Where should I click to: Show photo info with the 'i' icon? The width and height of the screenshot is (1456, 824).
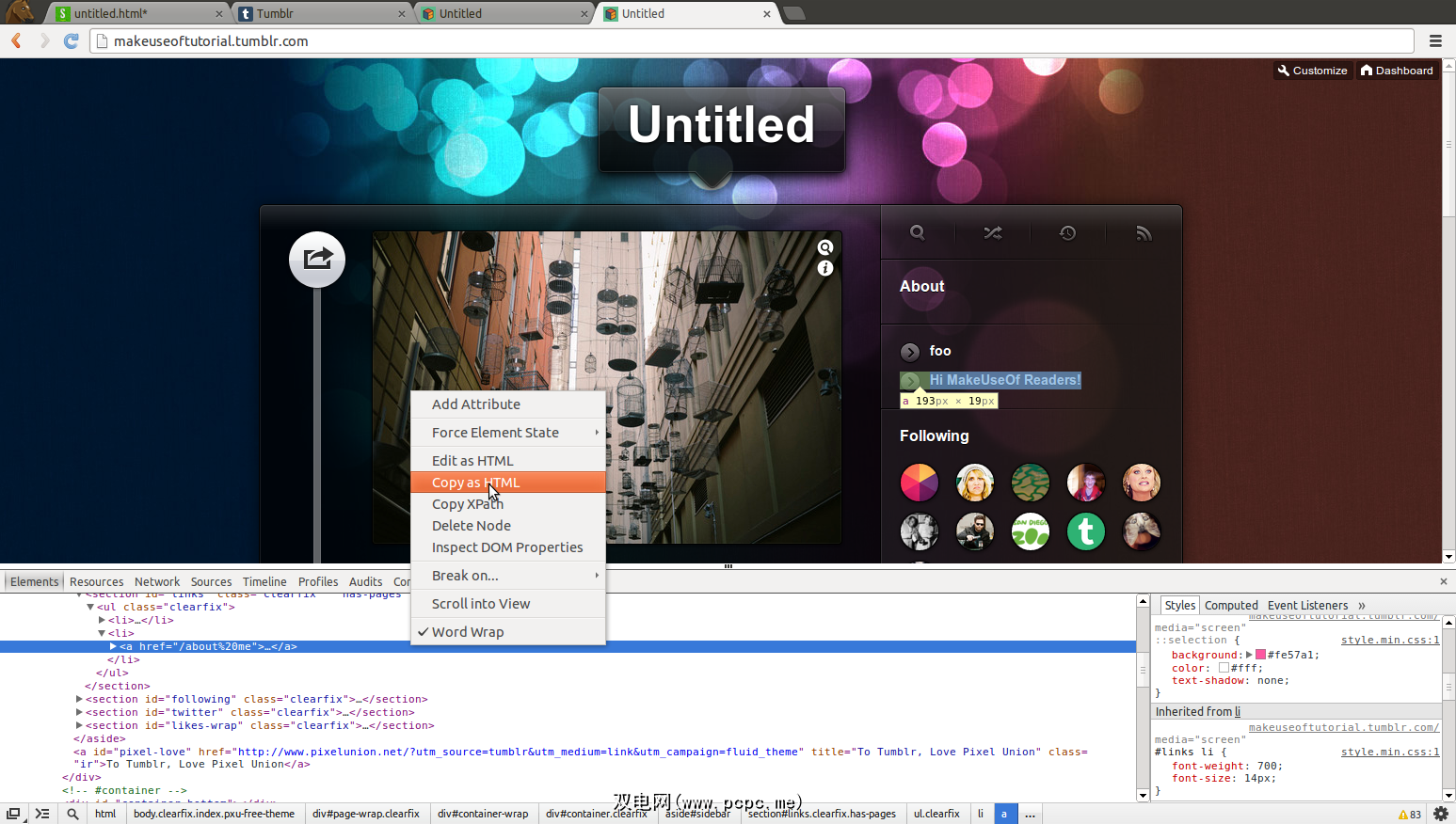825,268
